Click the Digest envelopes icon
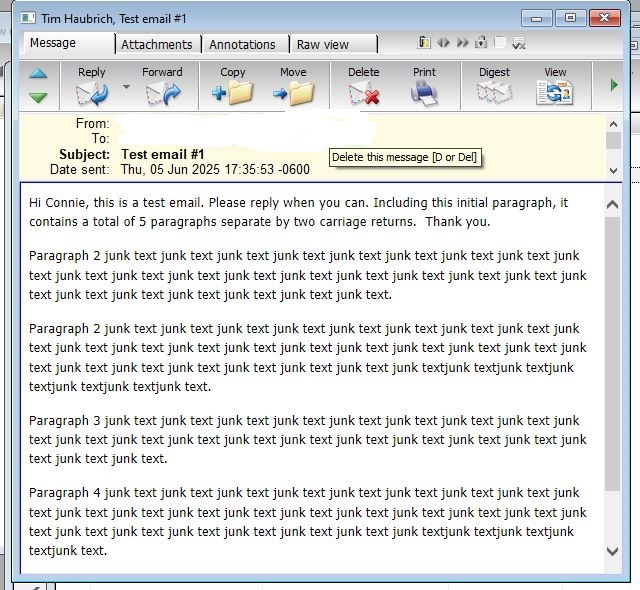The height and width of the screenshot is (590, 640). pyautogui.click(x=494, y=93)
